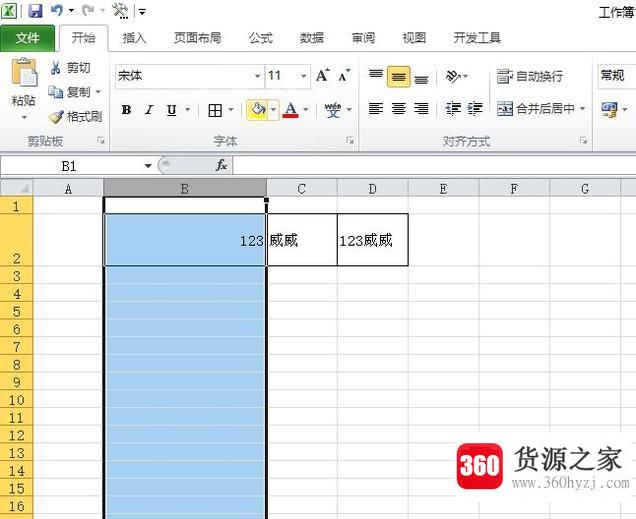The image size is (636, 519).
Task: Click the Name Box showing B1
Action: [x=69, y=166]
